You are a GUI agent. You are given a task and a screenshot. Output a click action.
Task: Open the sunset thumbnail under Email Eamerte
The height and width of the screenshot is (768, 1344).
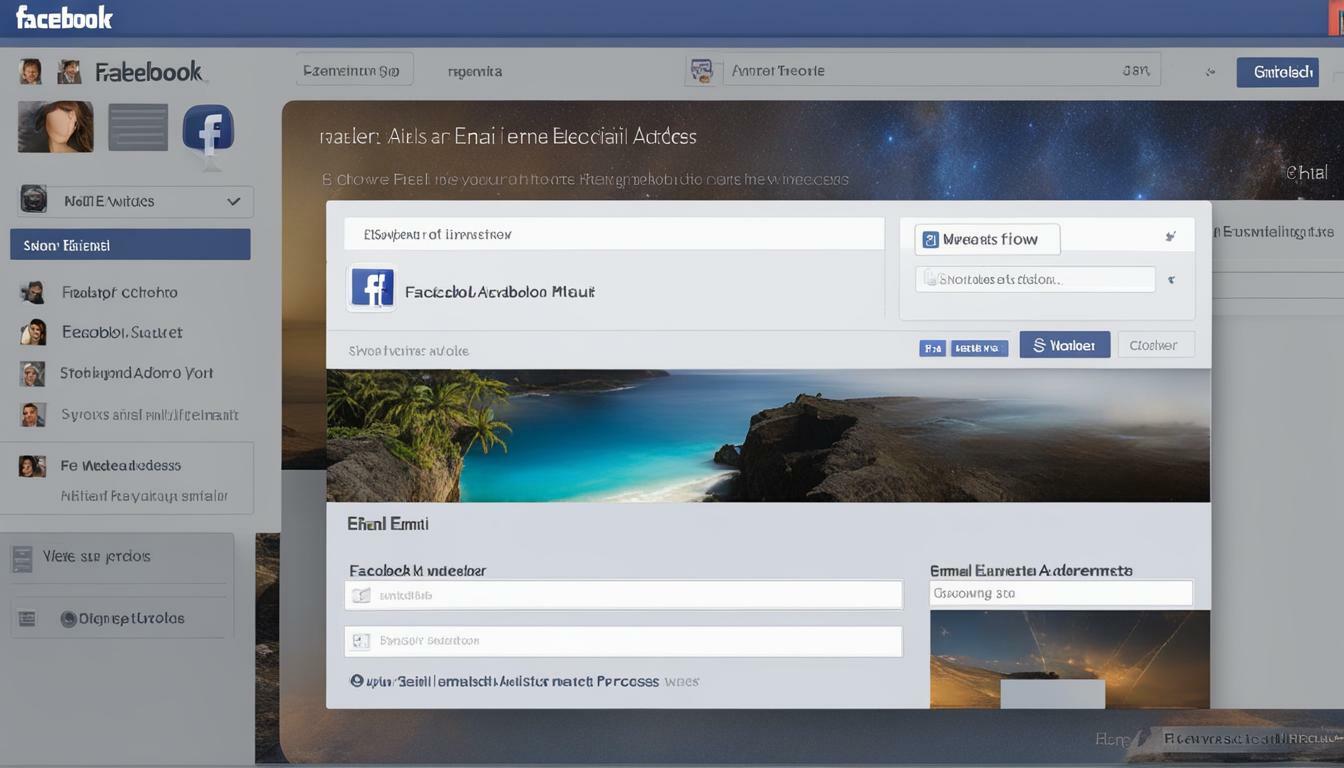(1069, 659)
